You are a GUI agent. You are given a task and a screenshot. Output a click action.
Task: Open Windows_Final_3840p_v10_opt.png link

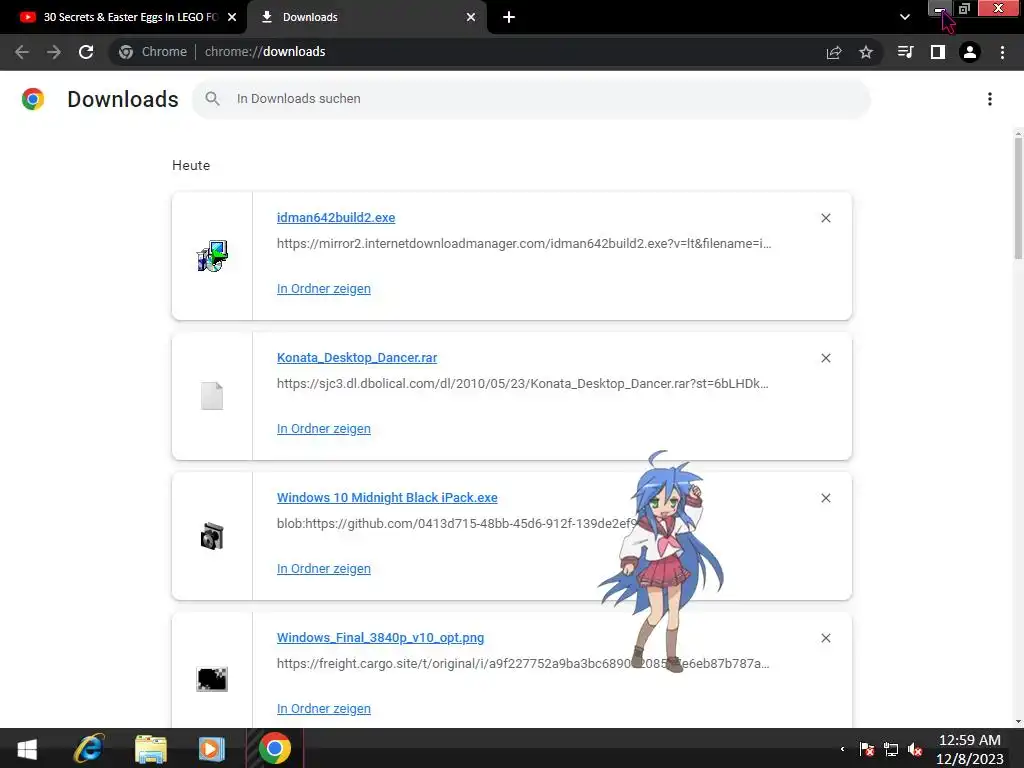coord(380,637)
